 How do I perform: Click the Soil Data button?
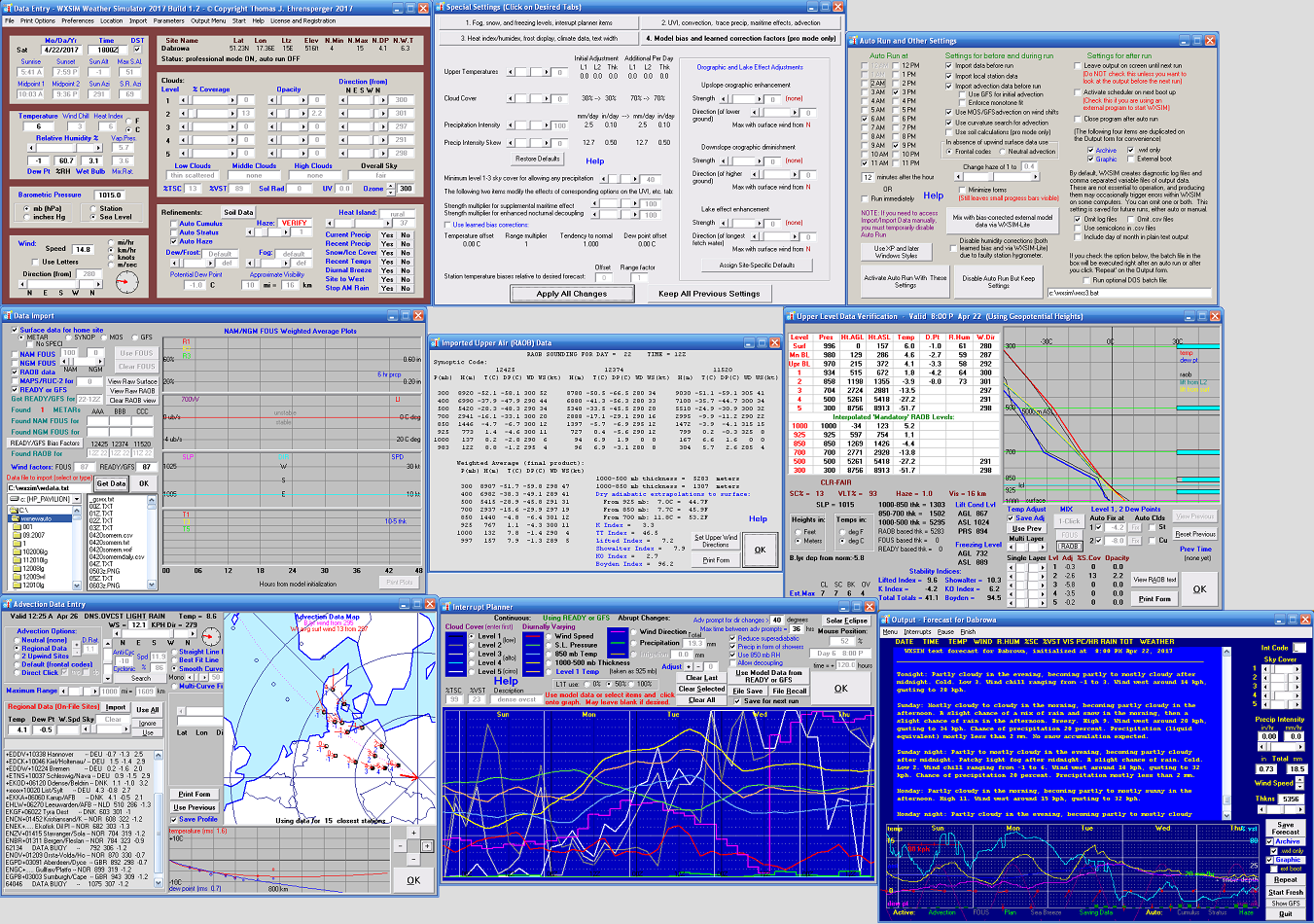point(238,212)
